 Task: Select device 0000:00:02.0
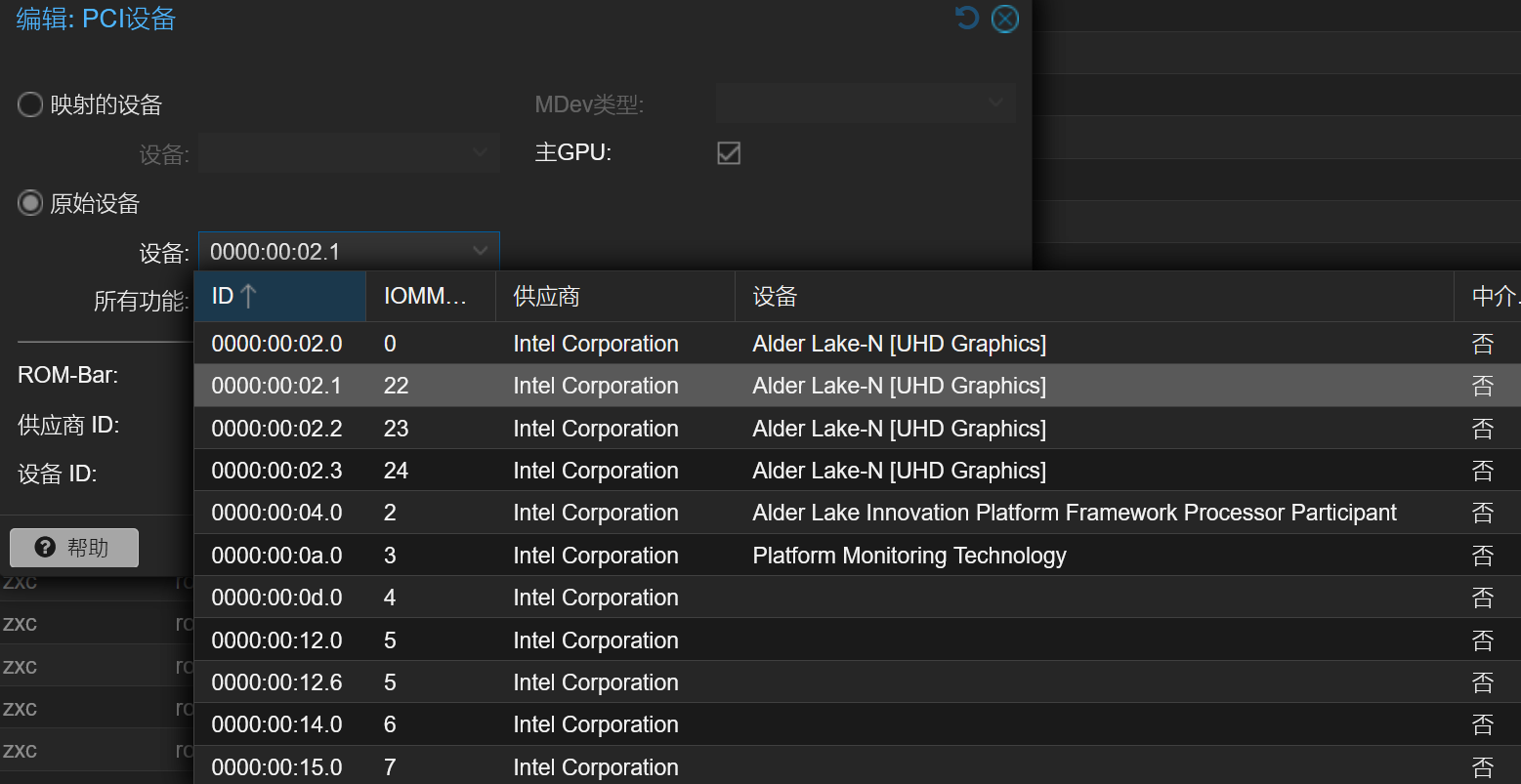tap(858, 344)
